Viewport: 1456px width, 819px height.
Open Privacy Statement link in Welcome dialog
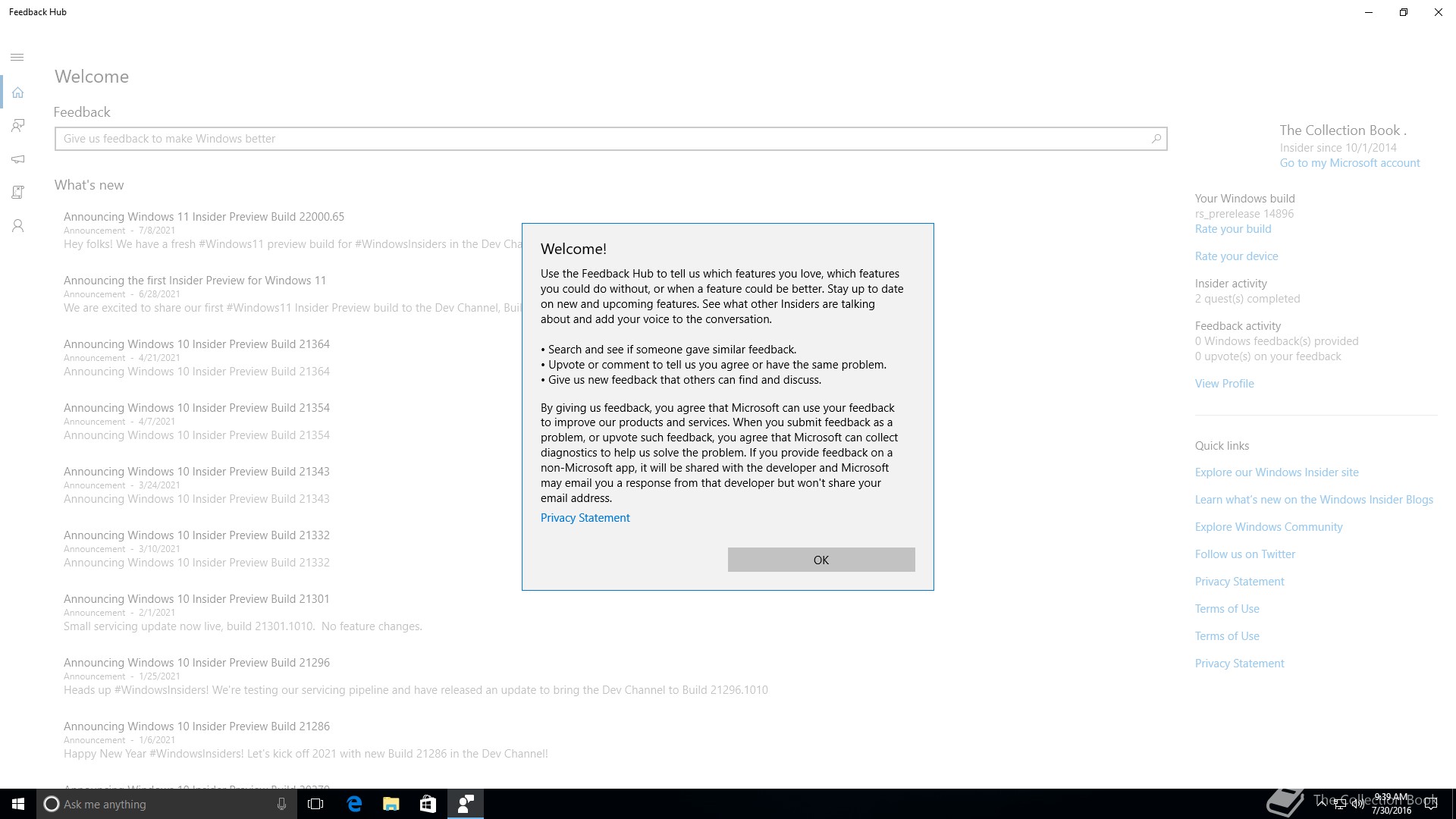585,518
